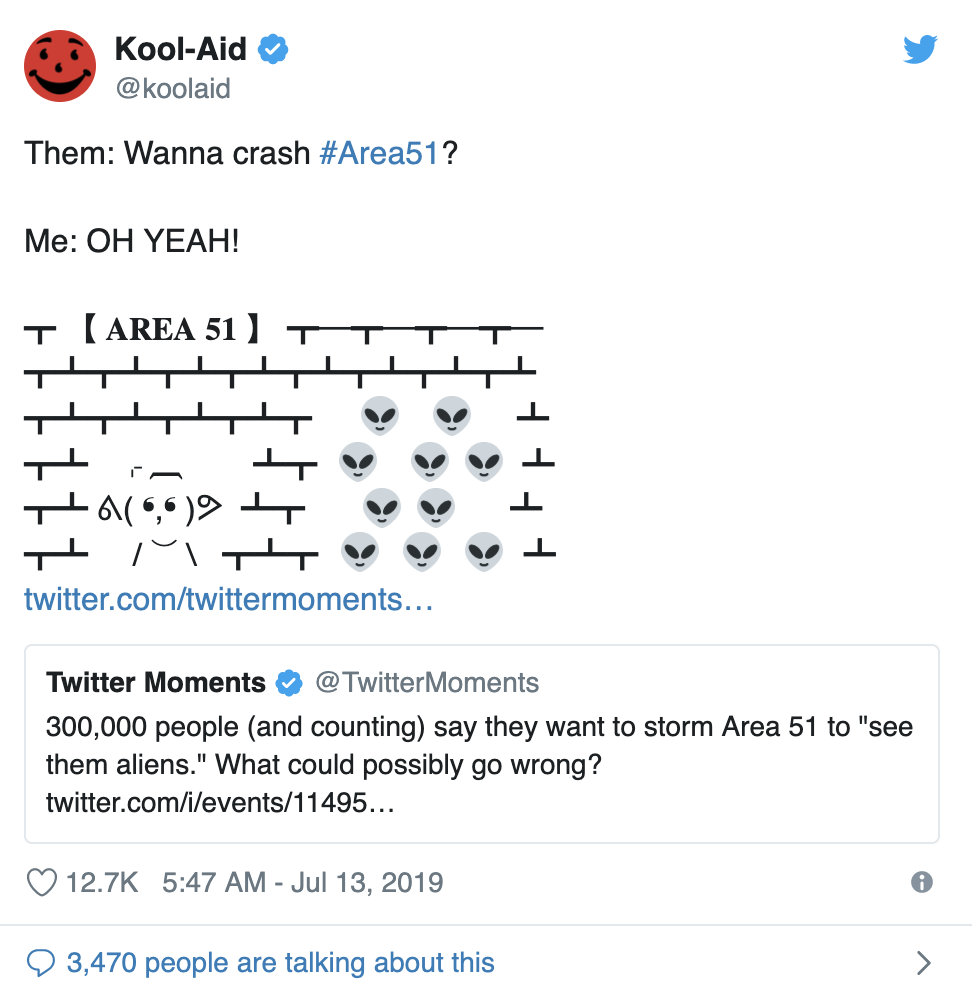Click the quoted tweet text about storming Area 51
Image resolution: width=972 pixels, height=996 pixels.
tap(479, 745)
